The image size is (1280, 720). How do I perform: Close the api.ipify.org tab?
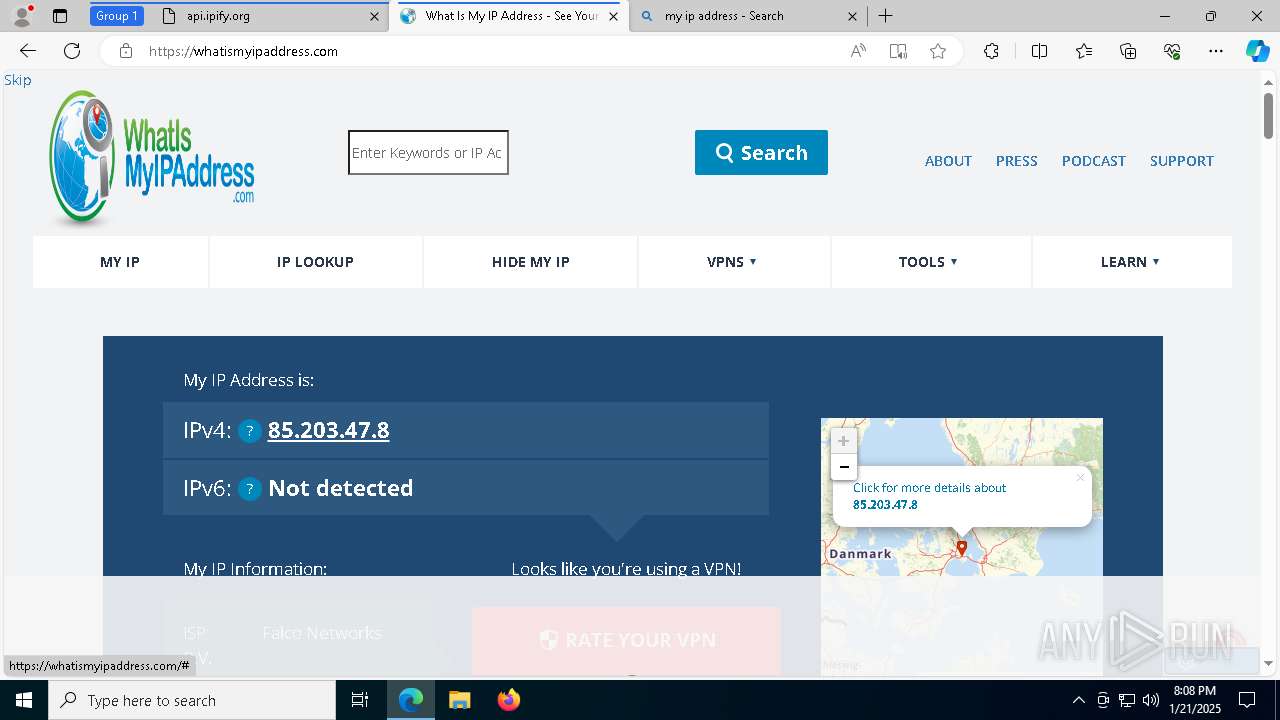tap(375, 16)
